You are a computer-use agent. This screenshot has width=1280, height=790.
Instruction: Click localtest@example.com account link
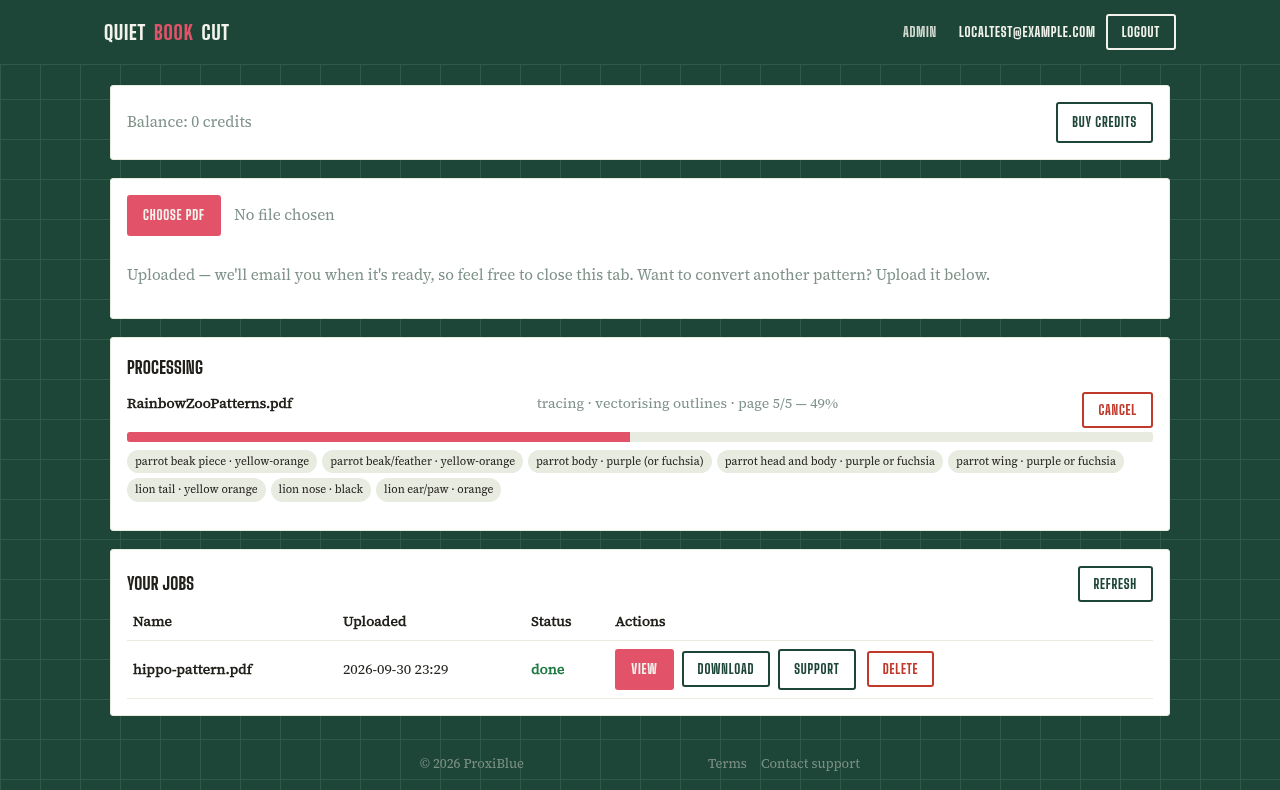(x=1027, y=32)
